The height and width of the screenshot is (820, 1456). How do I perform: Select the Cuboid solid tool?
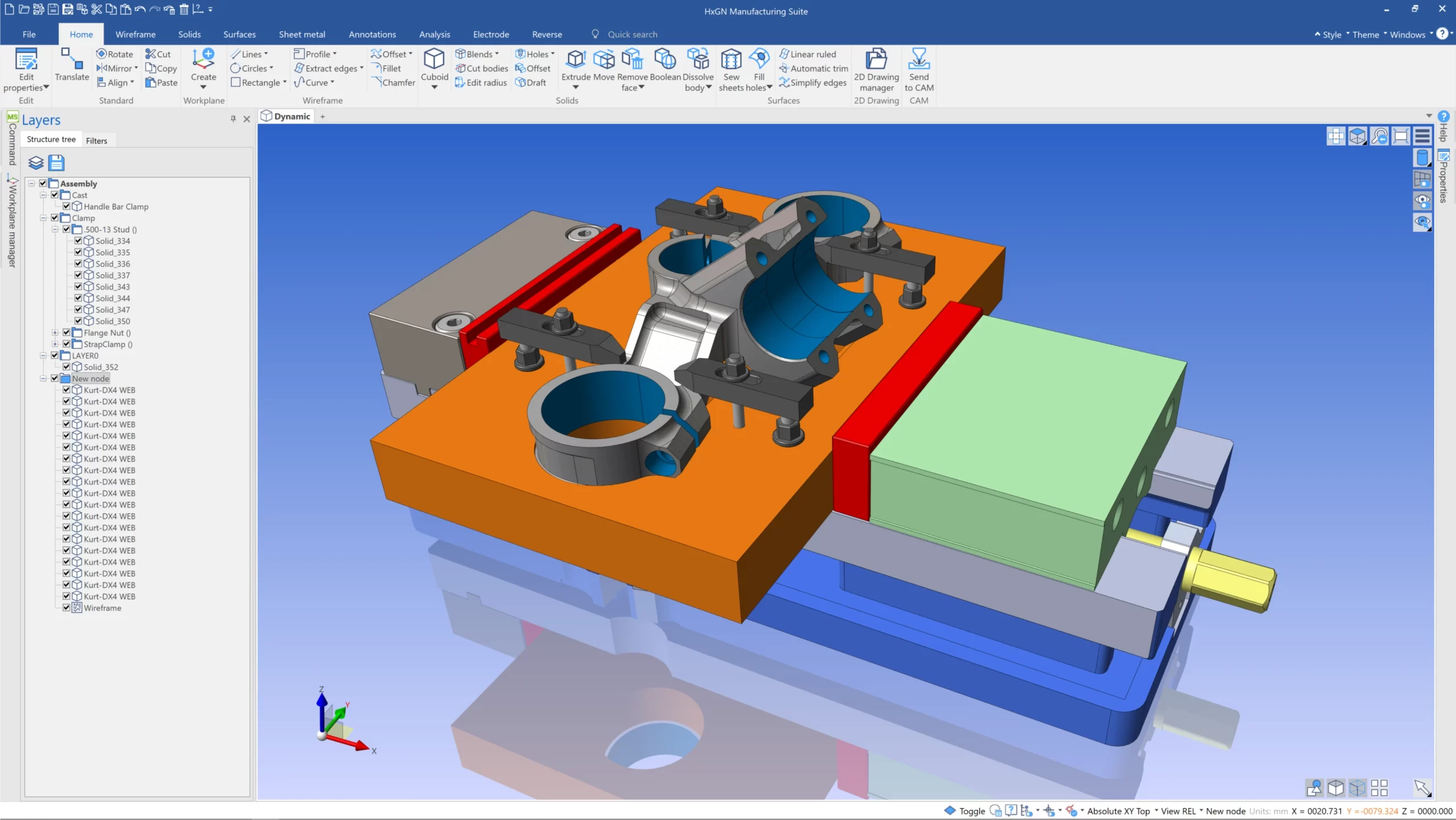tap(435, 68)
